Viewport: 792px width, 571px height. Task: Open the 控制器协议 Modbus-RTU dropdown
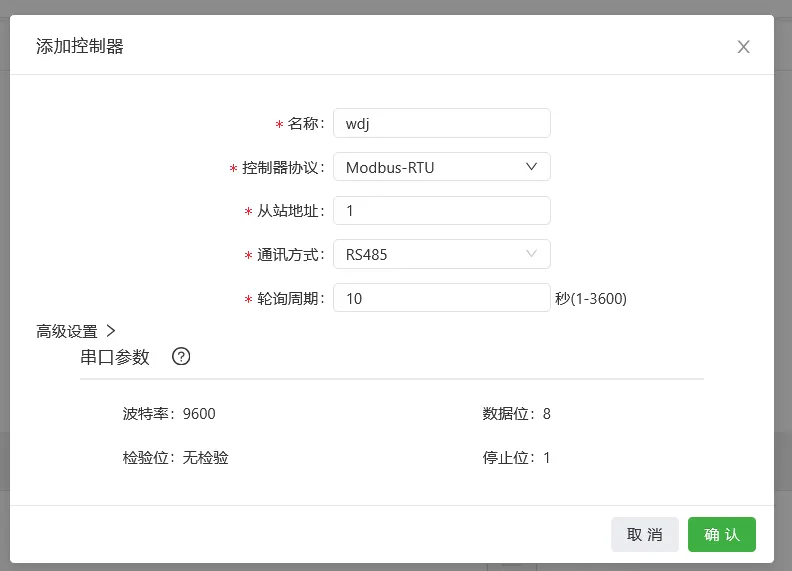[441, 167]
